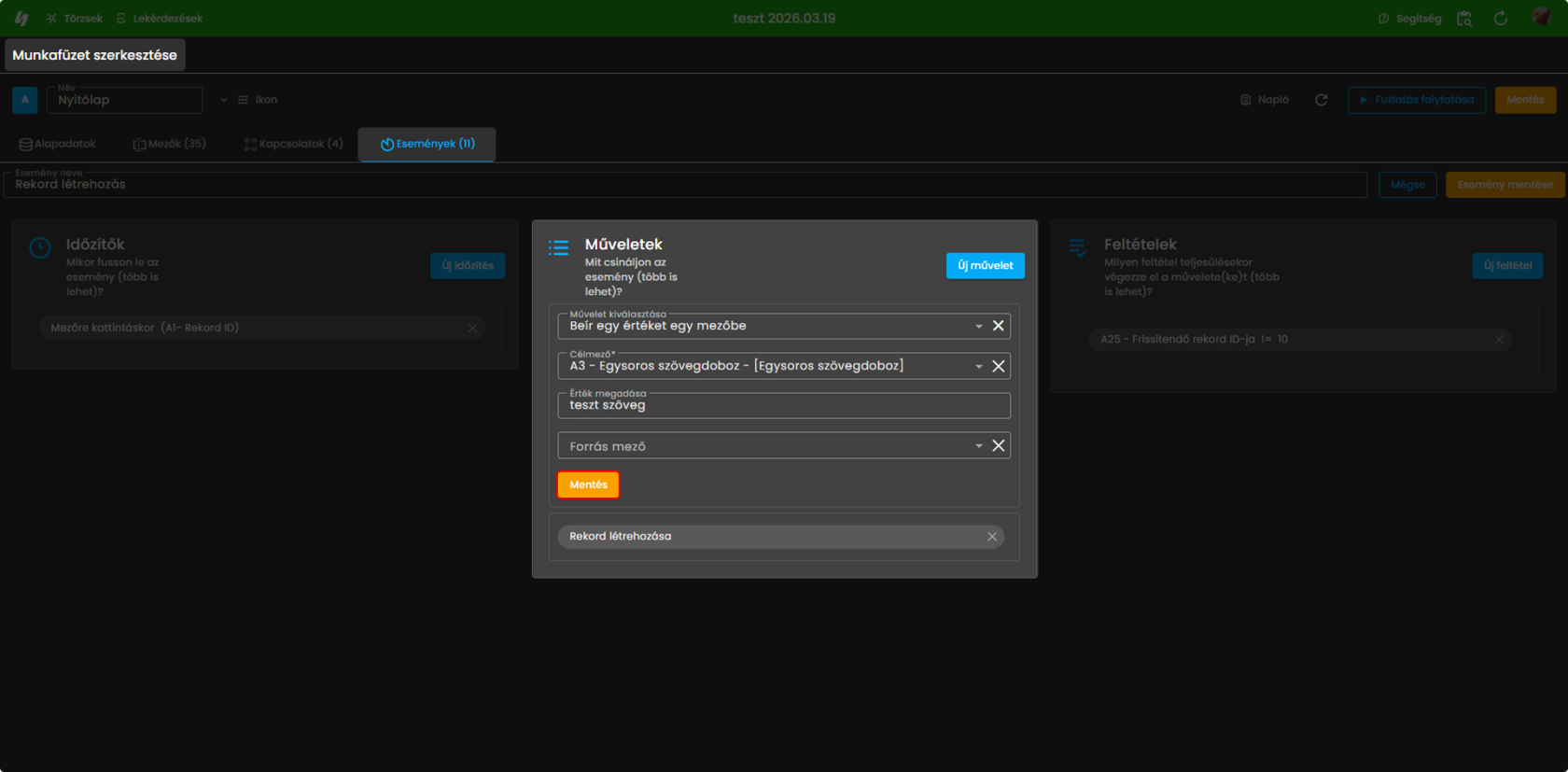Click the Időzítők clock icon
Screen dimensions: 1568x772
(40, 247)
